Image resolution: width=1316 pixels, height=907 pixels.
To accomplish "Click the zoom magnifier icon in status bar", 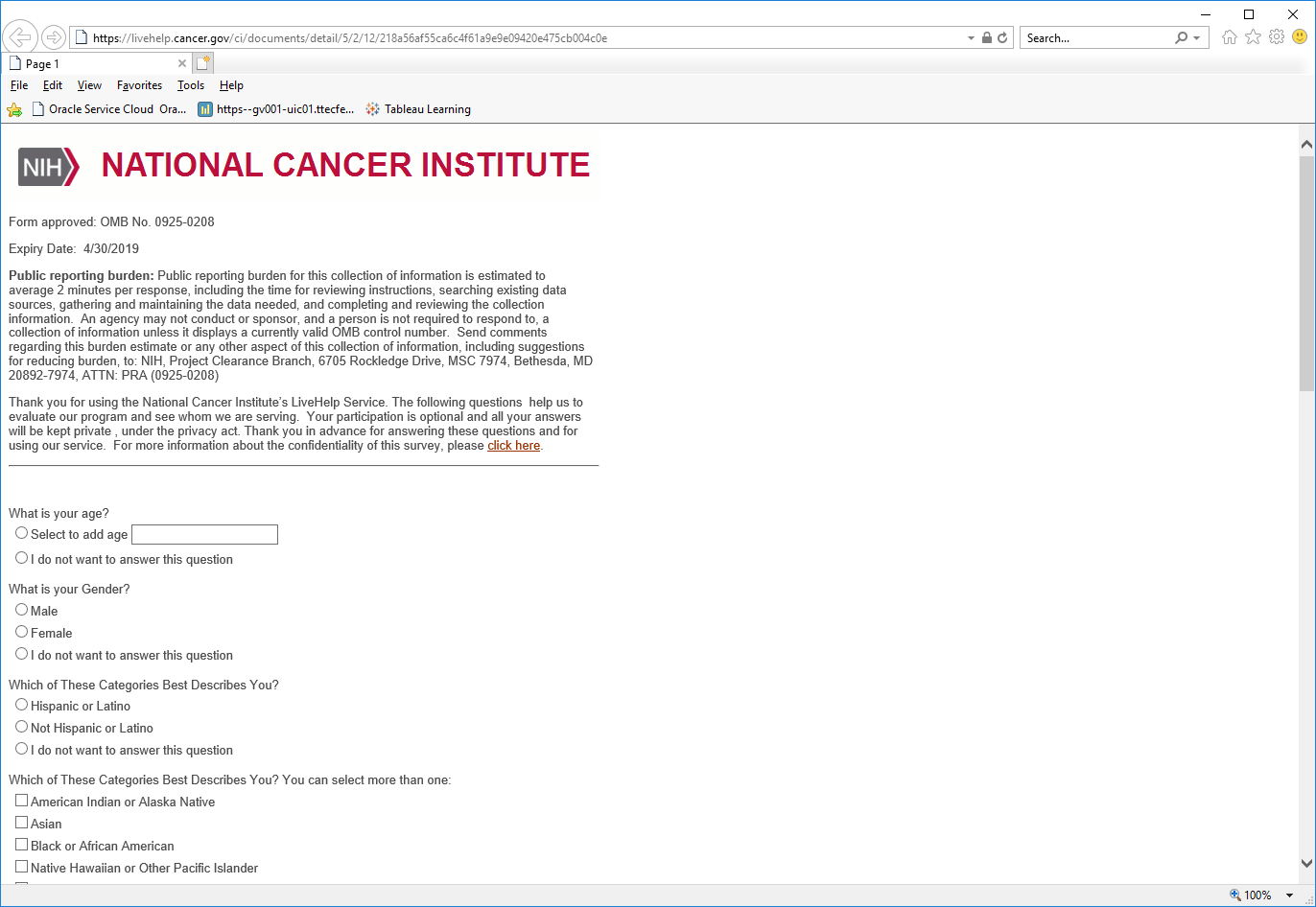I will pyautogui.click(x=1235, y=895).
